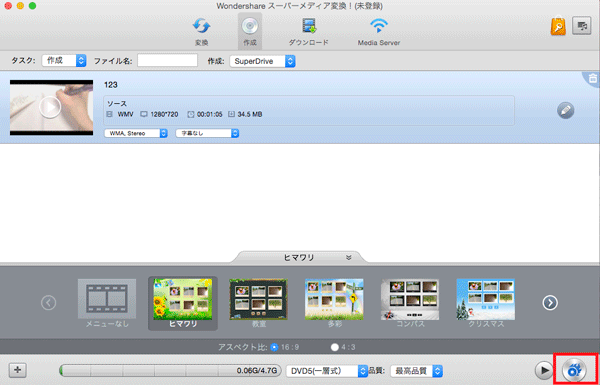Focus the ファイル名 input field
The height and width of the screenshot is (385, 600).
click(x=168, y=60)
